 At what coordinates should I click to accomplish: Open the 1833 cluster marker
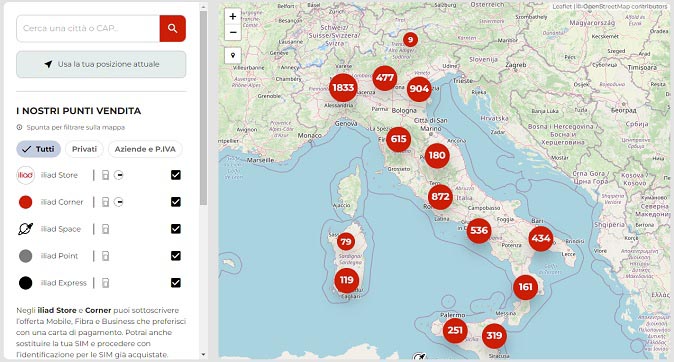[343, 88]
